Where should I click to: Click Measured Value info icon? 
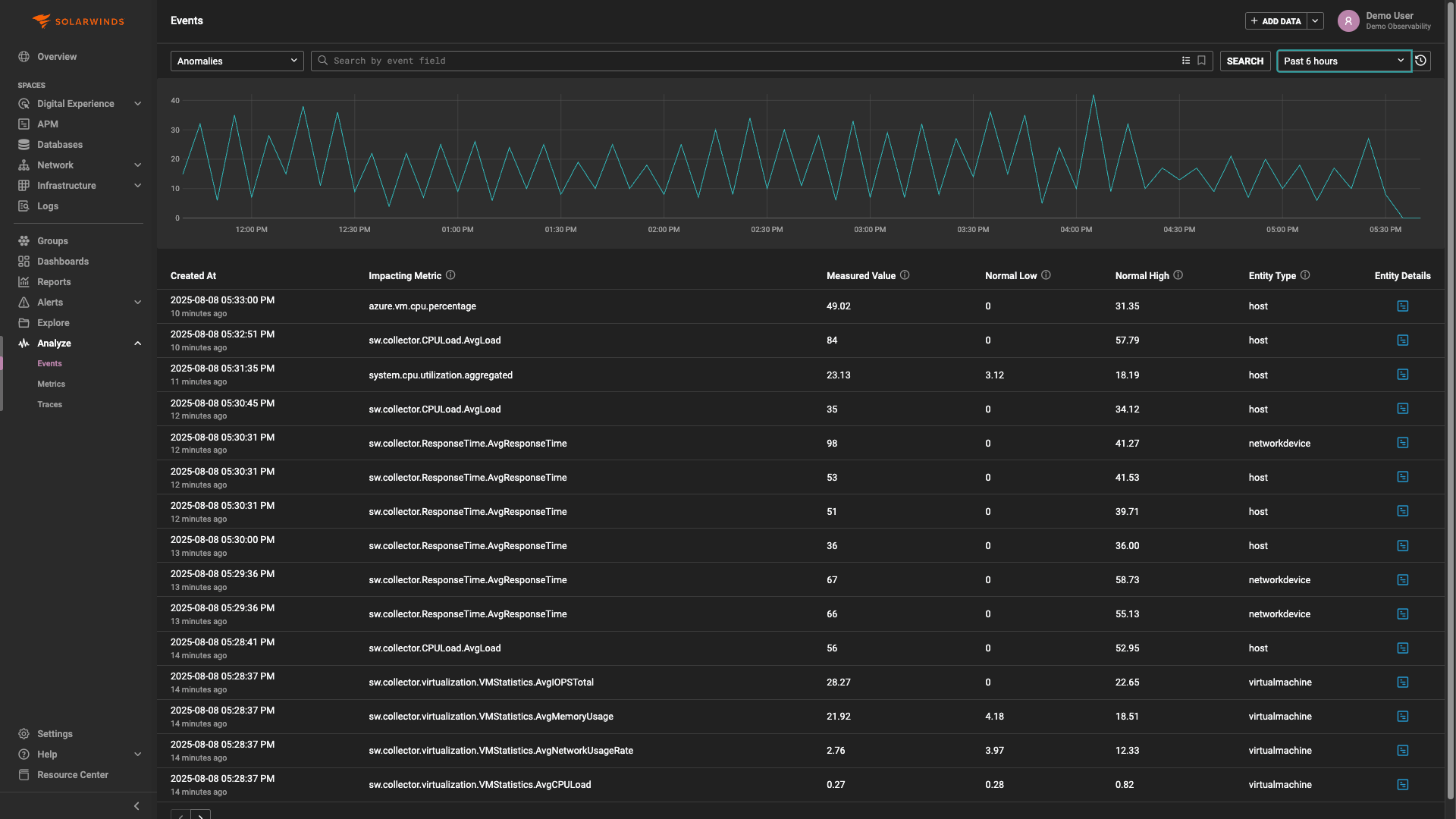[905, 275]
